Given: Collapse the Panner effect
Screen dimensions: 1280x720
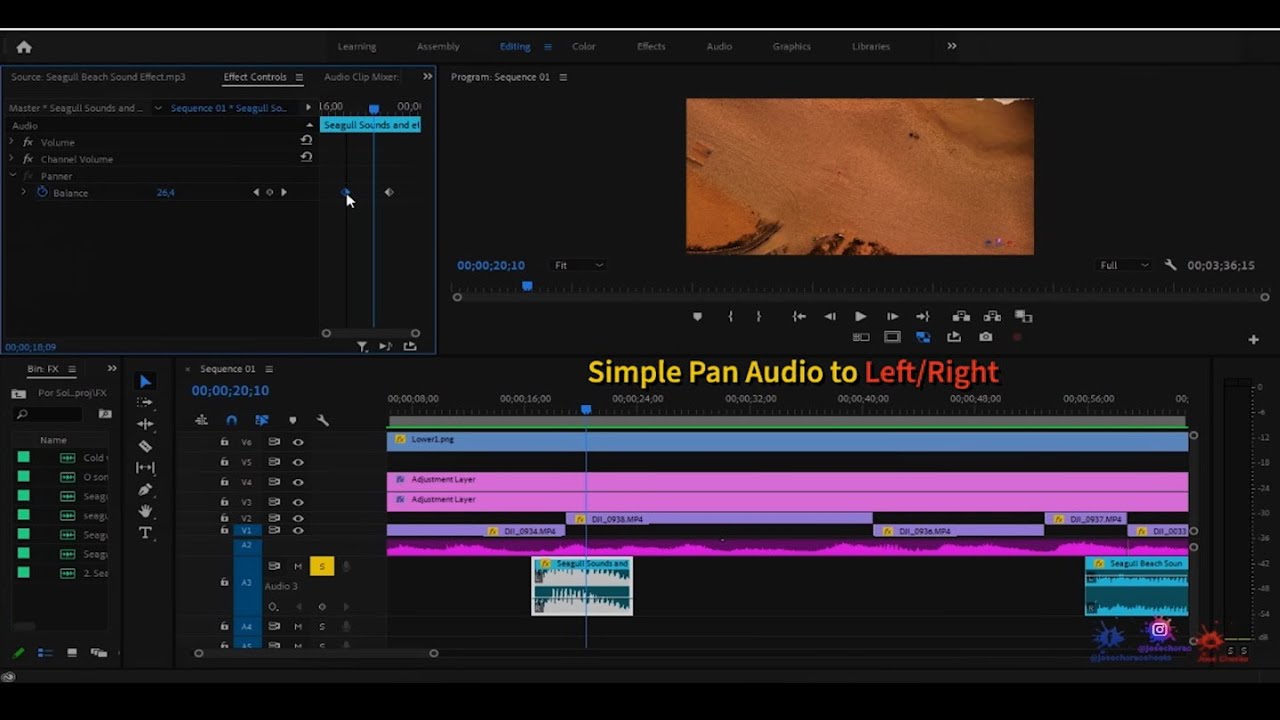Looking at the screenshot, I should pyautogui.click(x=11, y=176).
